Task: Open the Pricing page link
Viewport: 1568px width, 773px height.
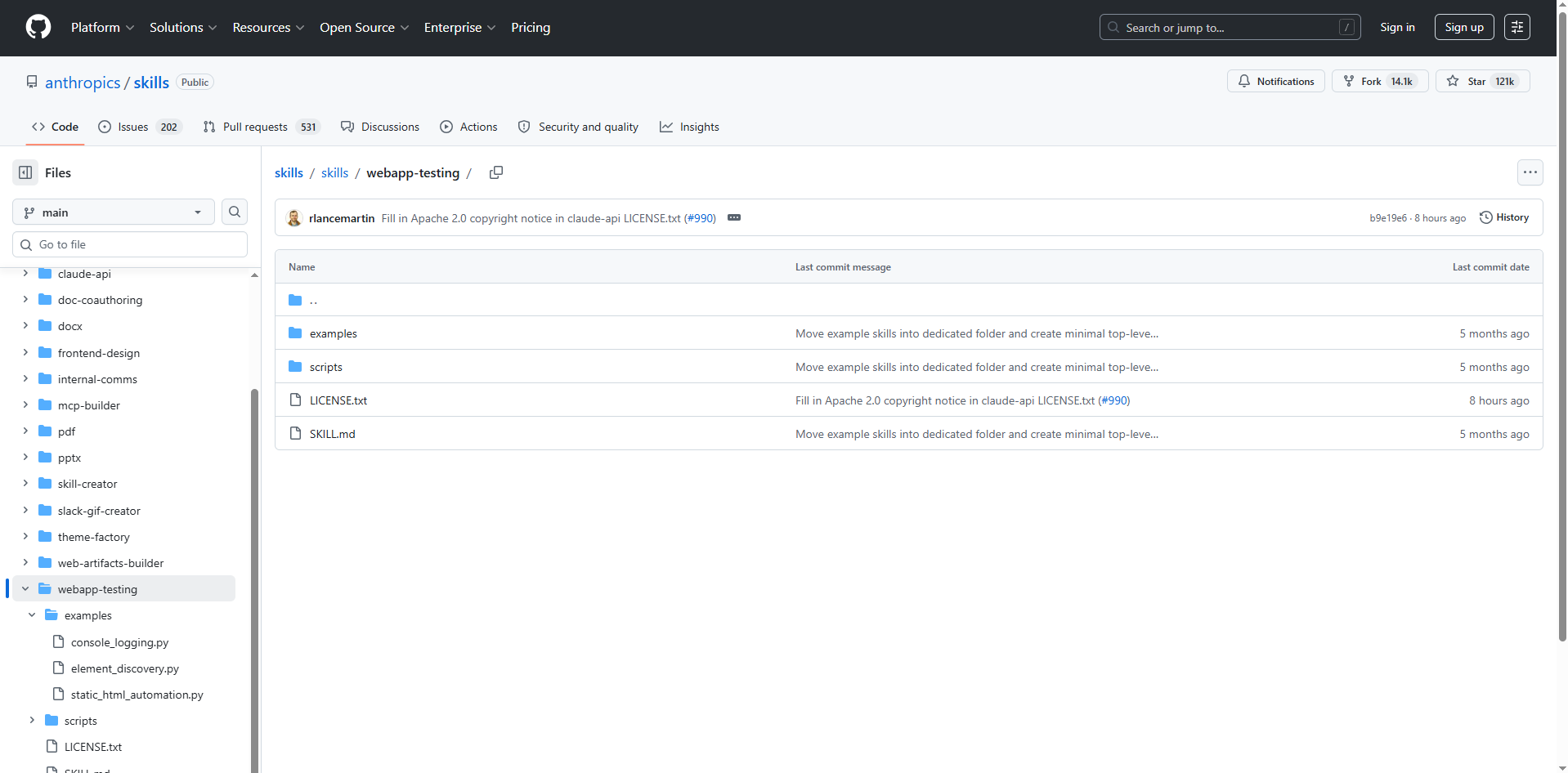Action: point(531,27)
